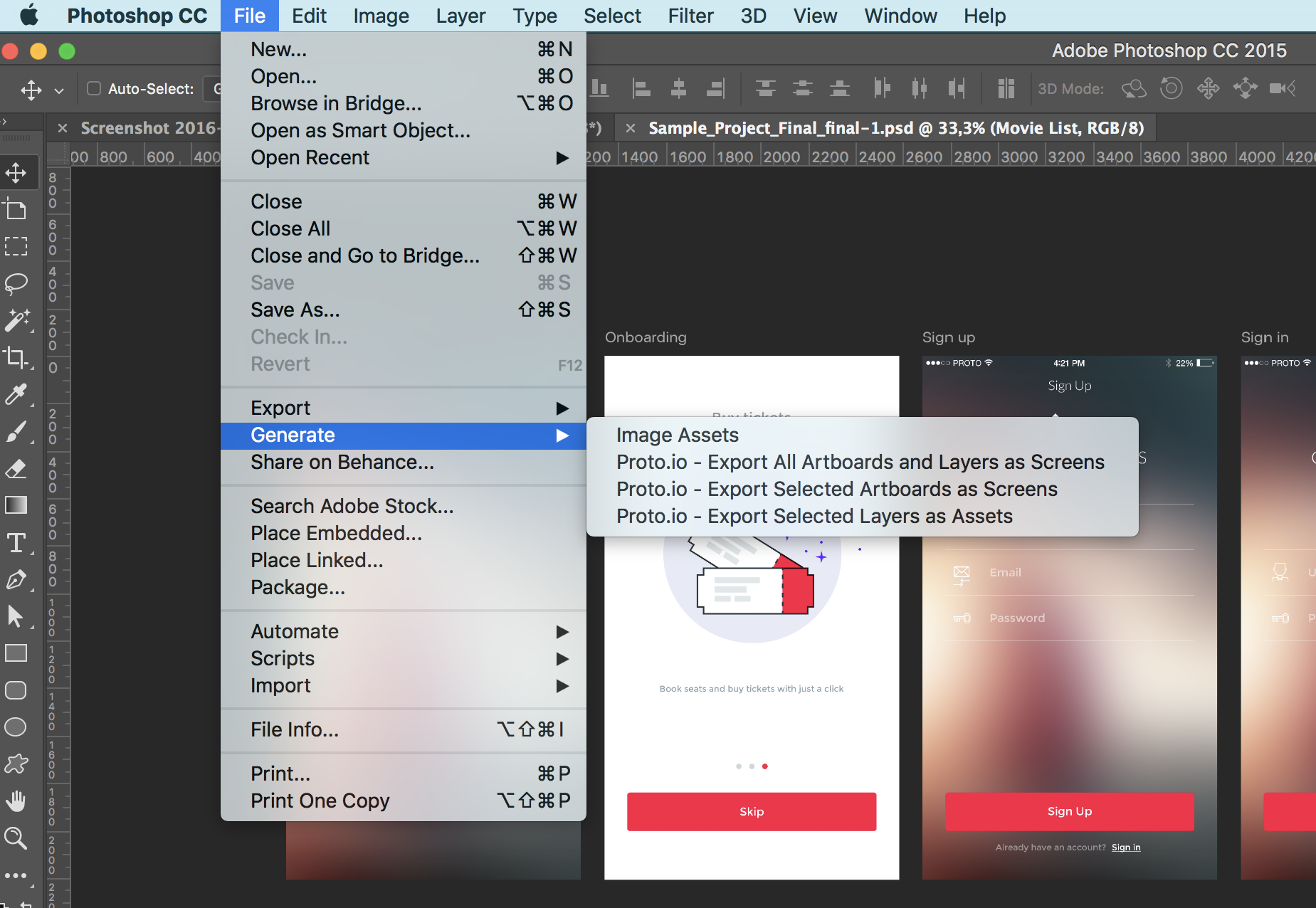The width and height of the screenshot is (1316, 908).
Task: Select Browse in Bridge... menu item
Action: click(404, 103)
